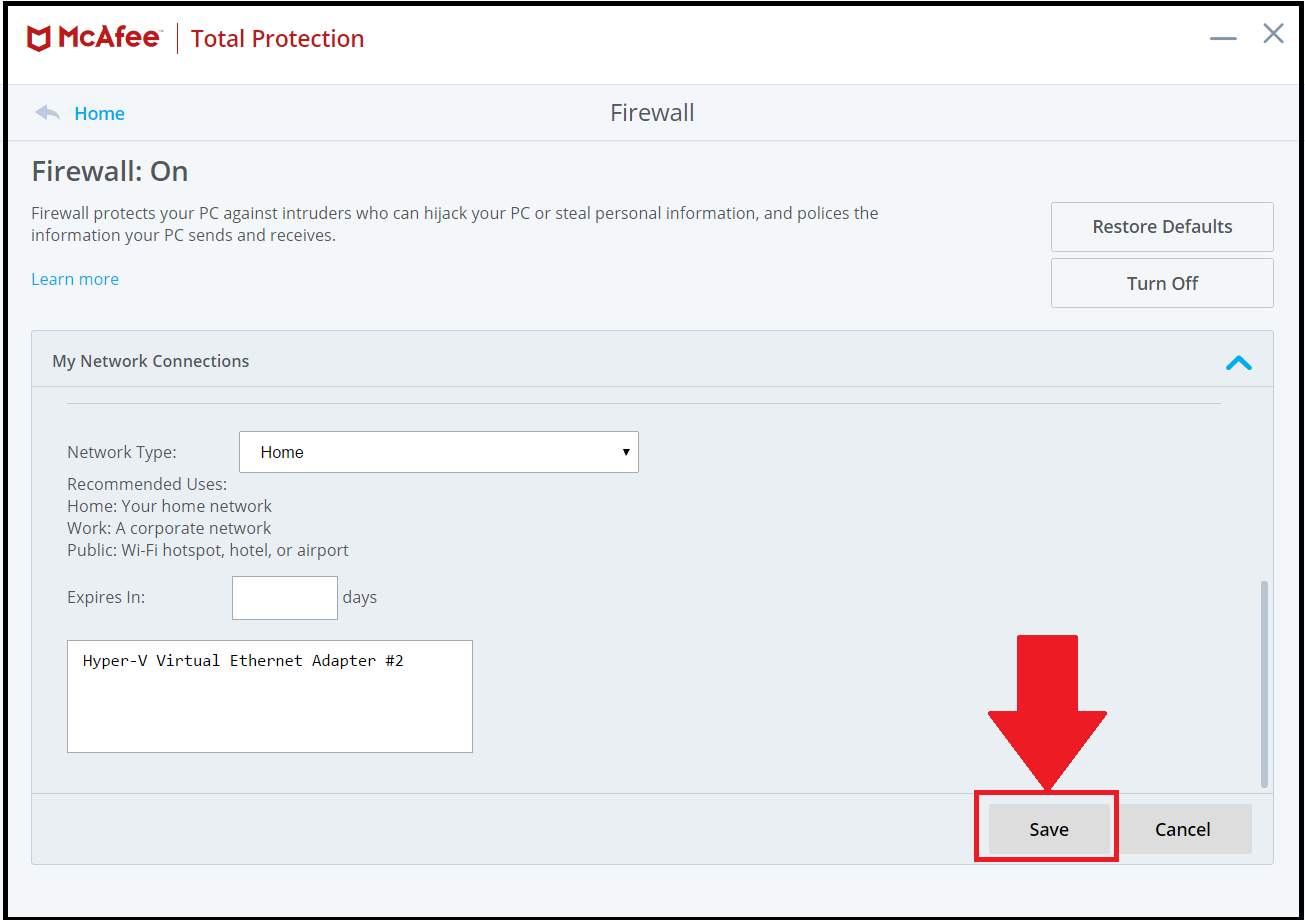Collapse the My Network Connections chevron
Image resolution: width=1305 pixels, height=920 pixels.
click(1238, 362)
